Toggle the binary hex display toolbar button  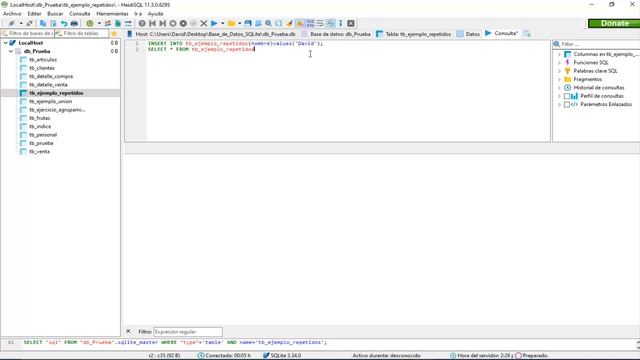(x=310, y=24)
